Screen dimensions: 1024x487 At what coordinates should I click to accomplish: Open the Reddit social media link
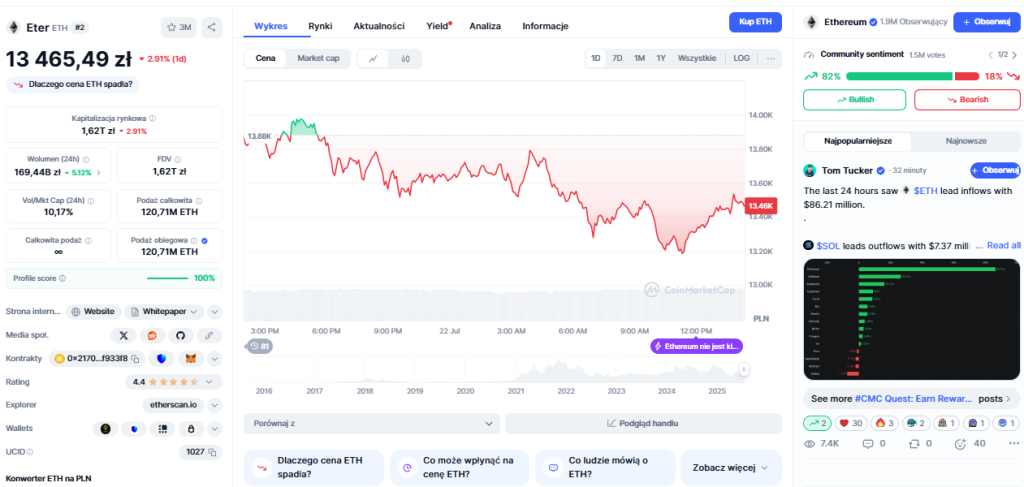[152, 336]
